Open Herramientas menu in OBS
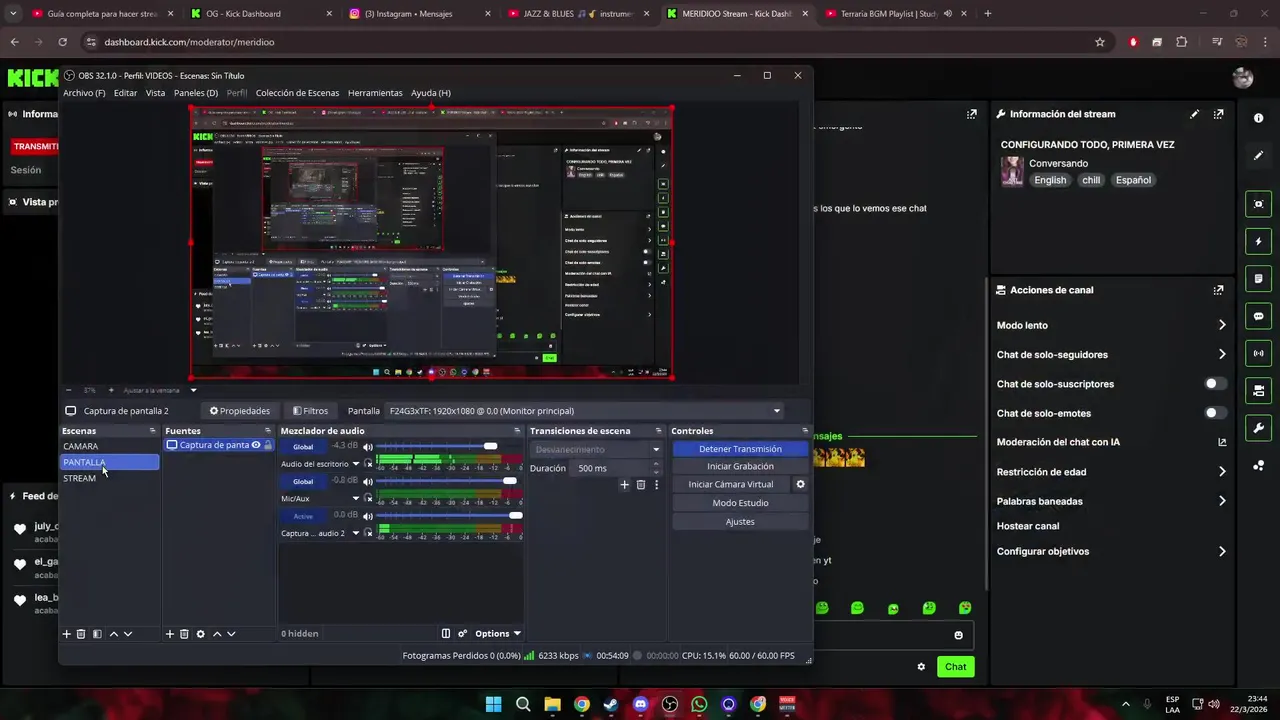The width and height of the screenshot is (1280, 720). tap(375, 93)
